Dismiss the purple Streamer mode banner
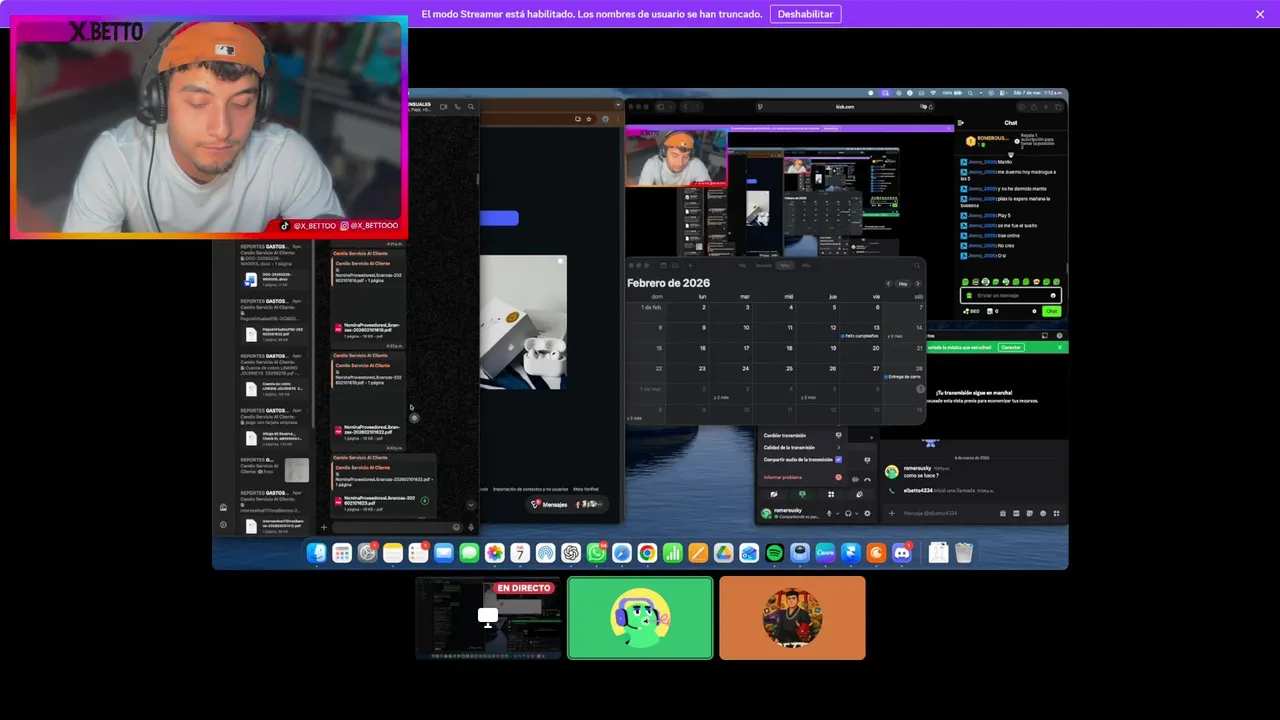The height and width of the screenshot is (720, 1280). click(1260, 14)
